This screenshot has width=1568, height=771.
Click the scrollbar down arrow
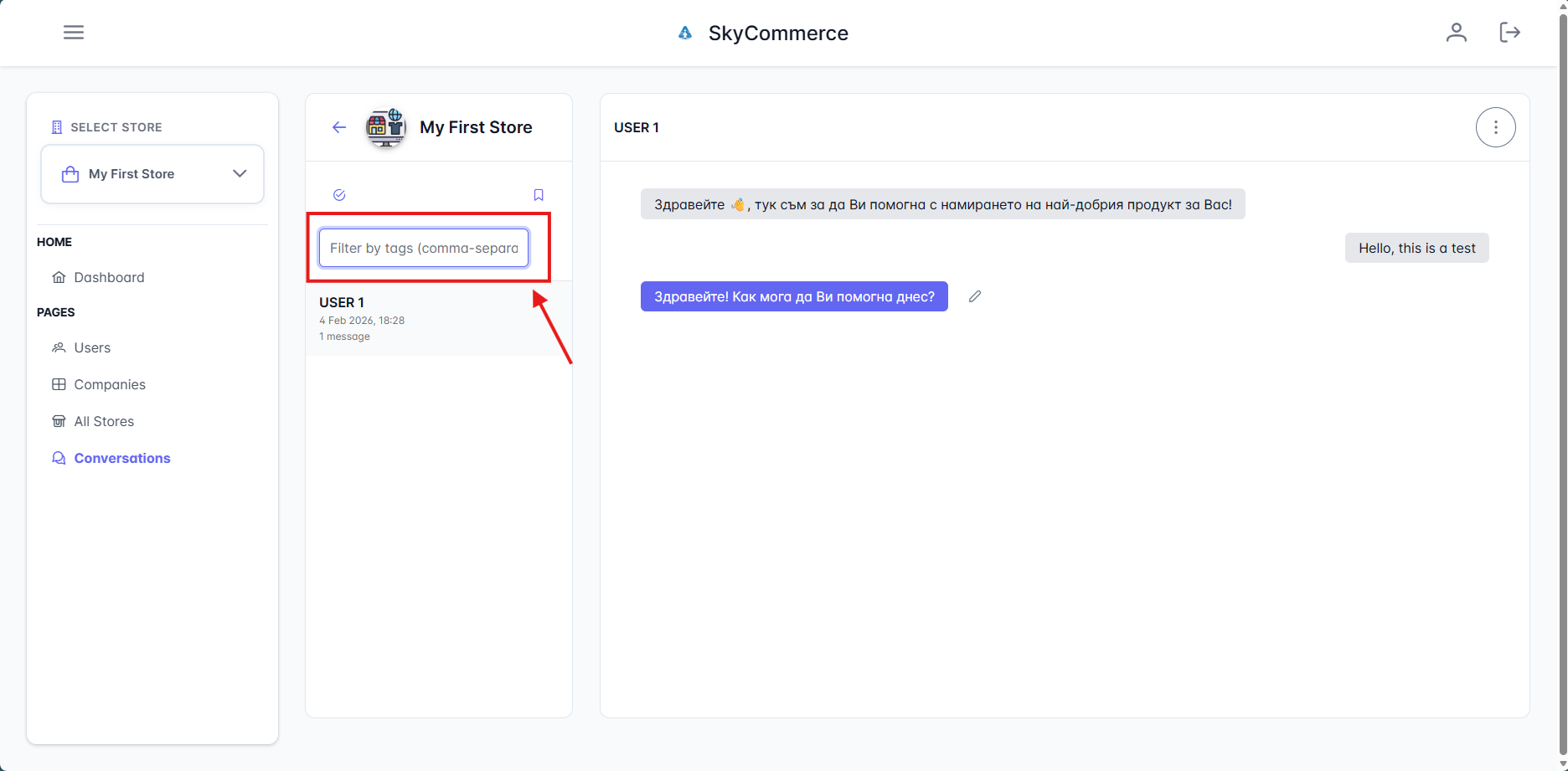tap(1562, 764)
